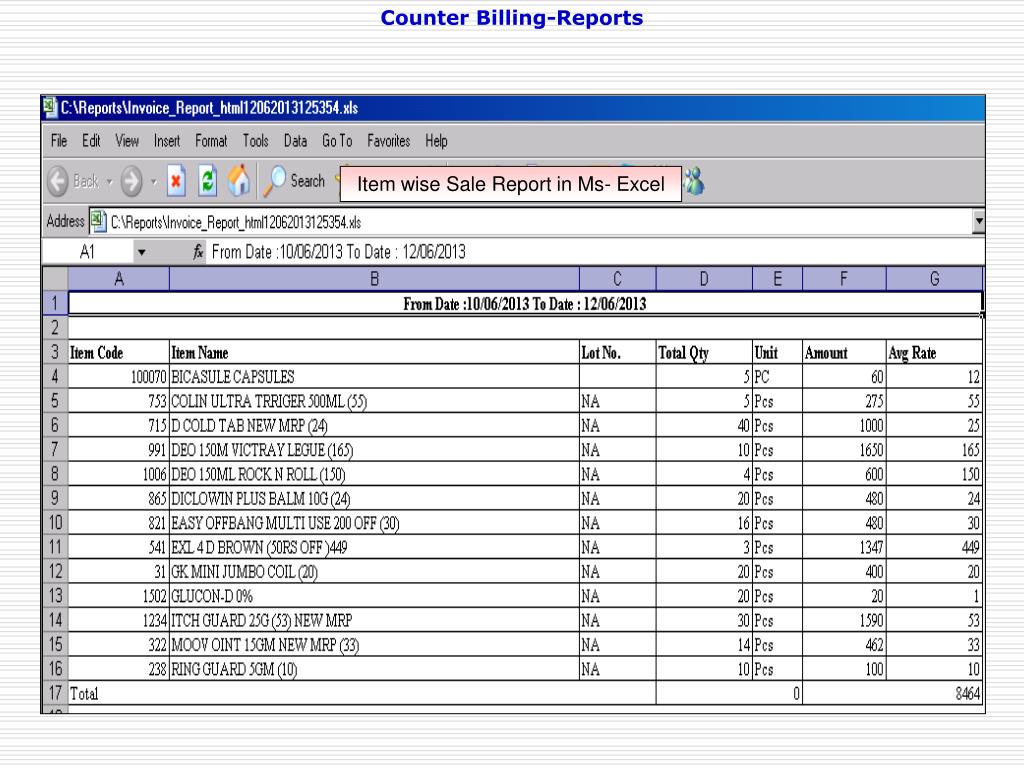Viewport: 1024px width, 768px height.
Task: Click the Messenger buddies toolbar icon
Action: 694,181
